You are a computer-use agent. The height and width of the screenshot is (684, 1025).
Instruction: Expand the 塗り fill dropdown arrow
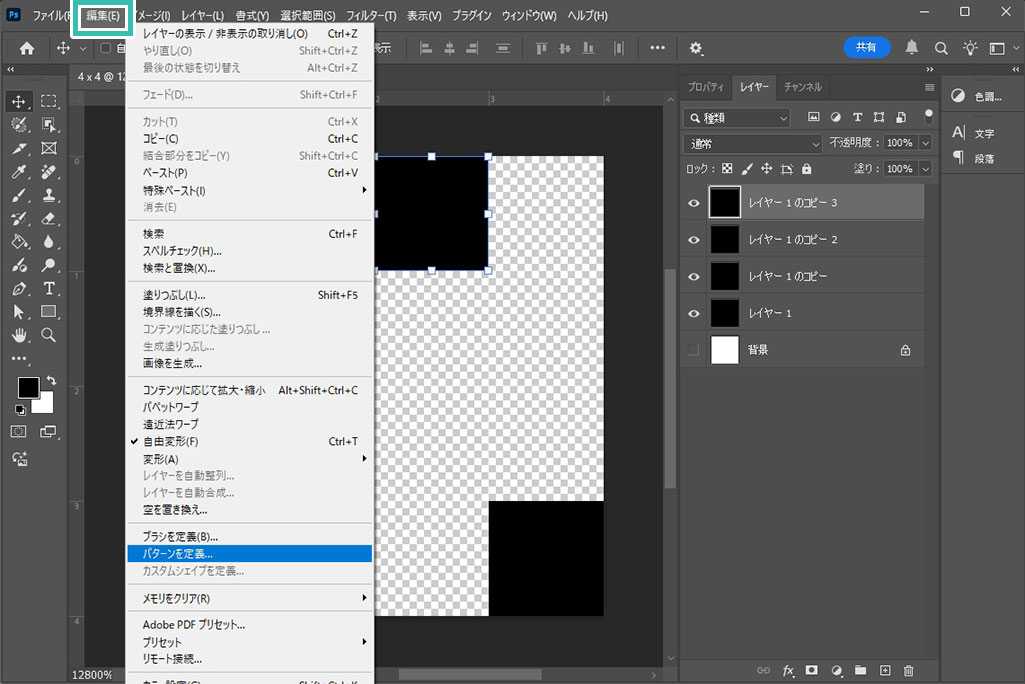point(926,169)
